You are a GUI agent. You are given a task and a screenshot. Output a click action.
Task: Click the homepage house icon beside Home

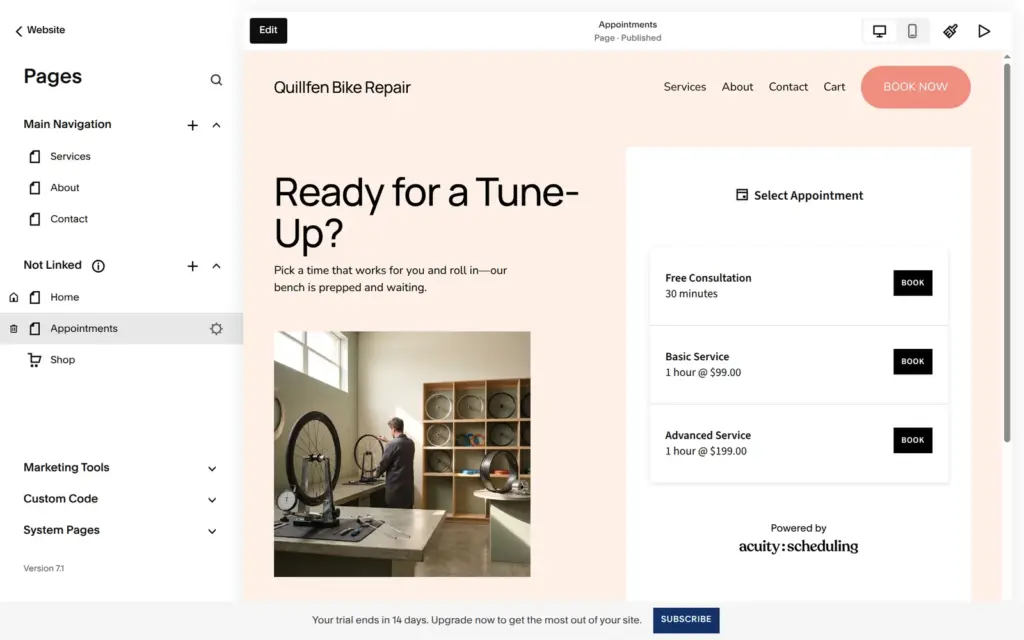click(14, 297)
